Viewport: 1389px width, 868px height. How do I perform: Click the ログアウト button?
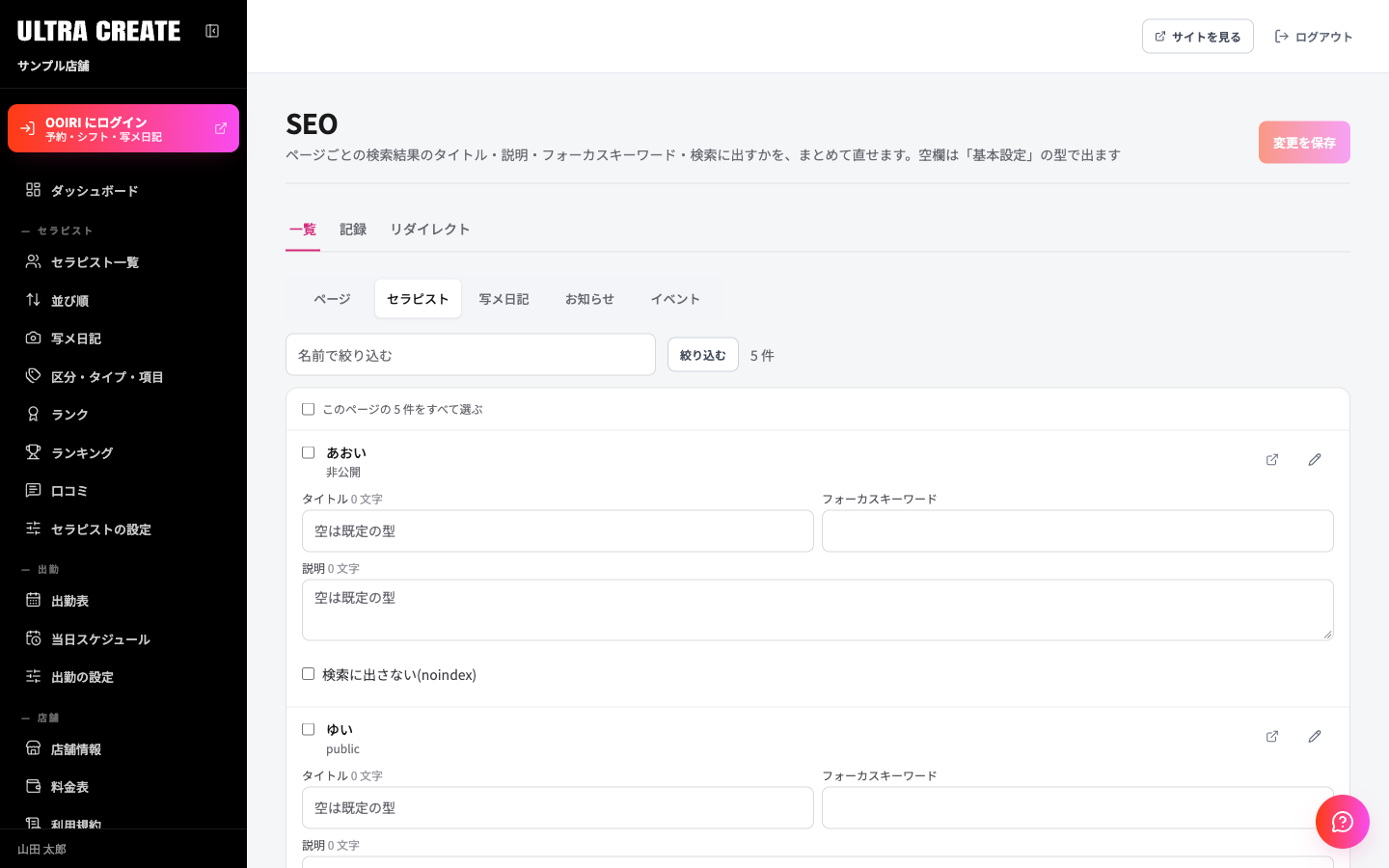point(1314,37)
